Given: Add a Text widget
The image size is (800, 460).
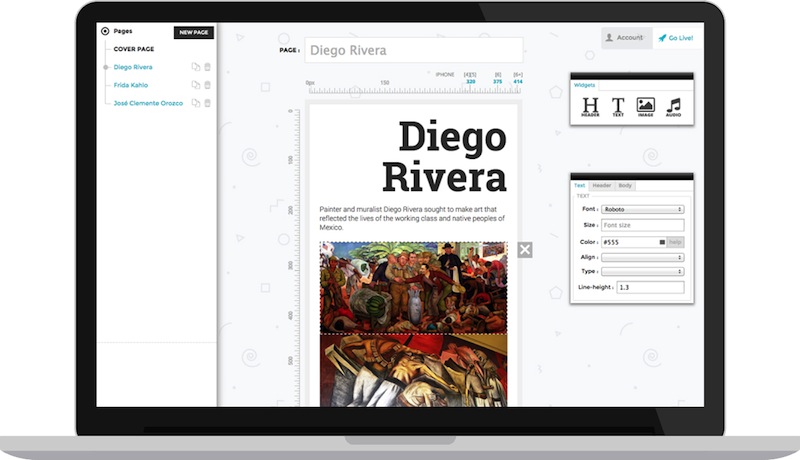Looking at the screenshot, I should click(x=618, y=107).
